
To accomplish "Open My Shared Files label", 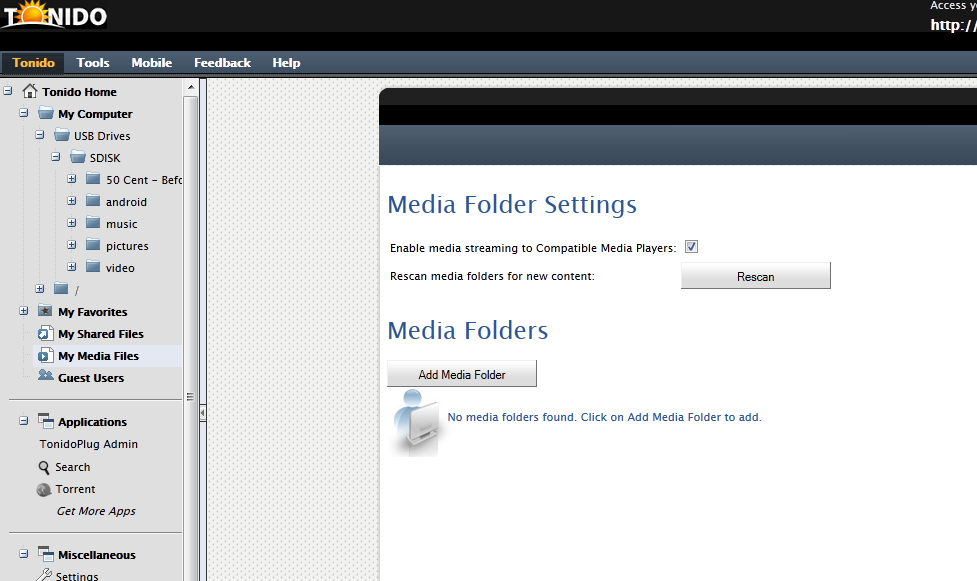I will 101,334.
